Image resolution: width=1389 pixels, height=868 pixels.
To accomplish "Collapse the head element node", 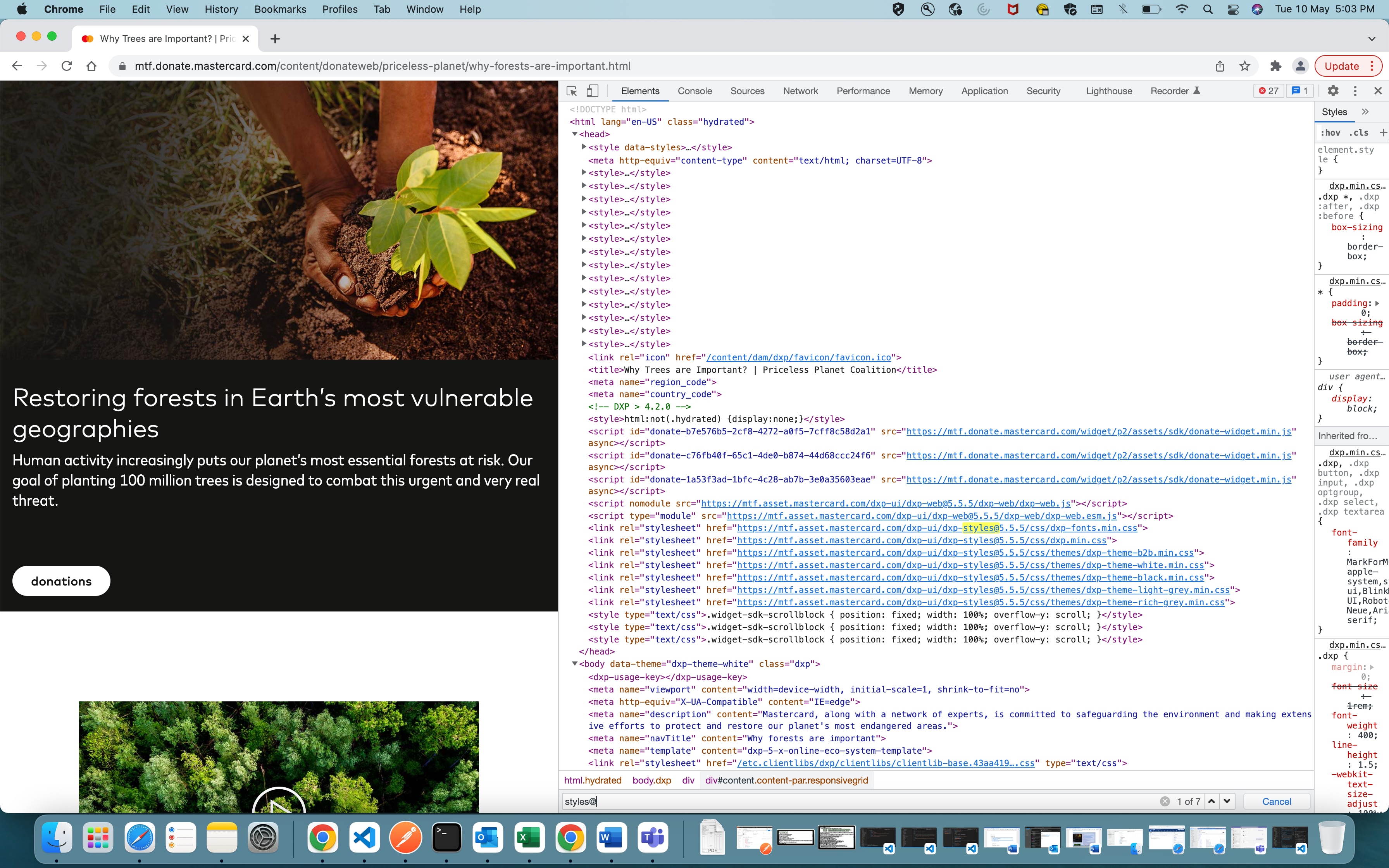I will click(574, 134).
